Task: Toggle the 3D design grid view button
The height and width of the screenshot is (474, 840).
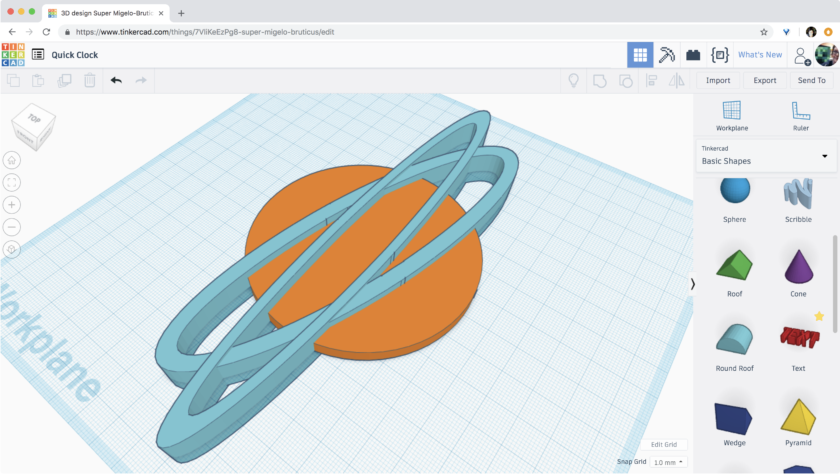Action: 640,55
